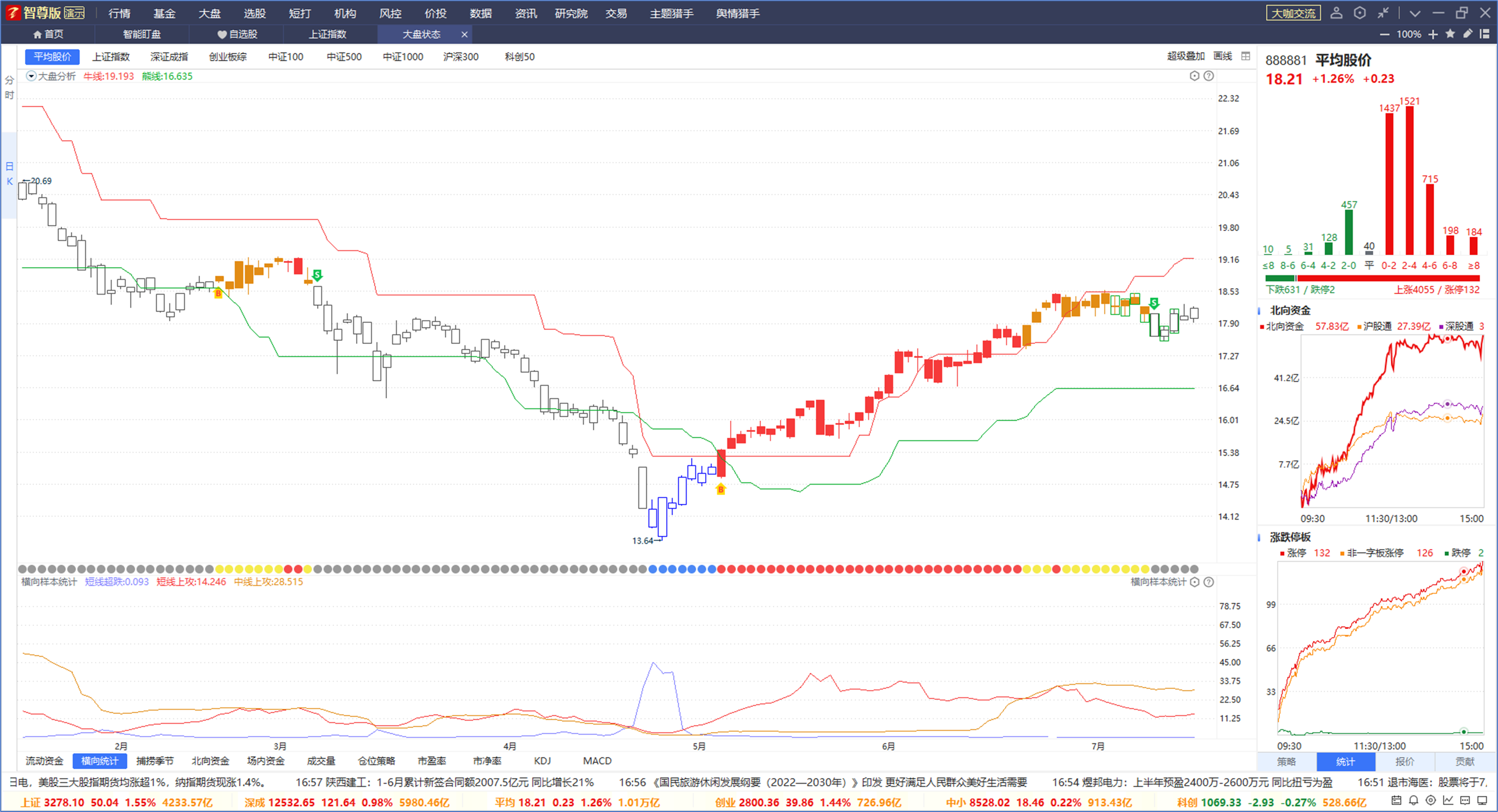Select the 沪深300 index toggle

point(461,56)
